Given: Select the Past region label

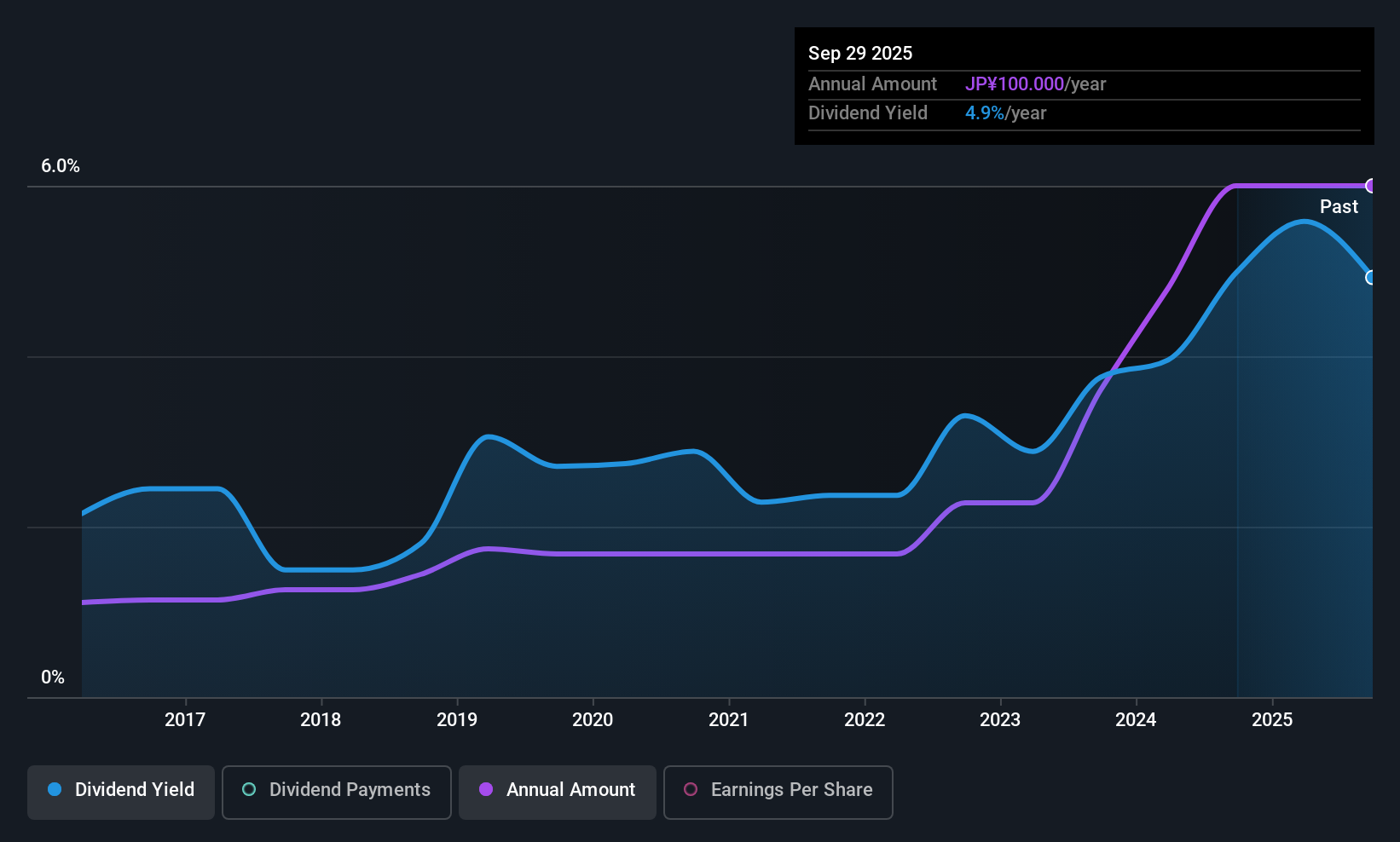Looking at the screenshot, I should 1339,206.
